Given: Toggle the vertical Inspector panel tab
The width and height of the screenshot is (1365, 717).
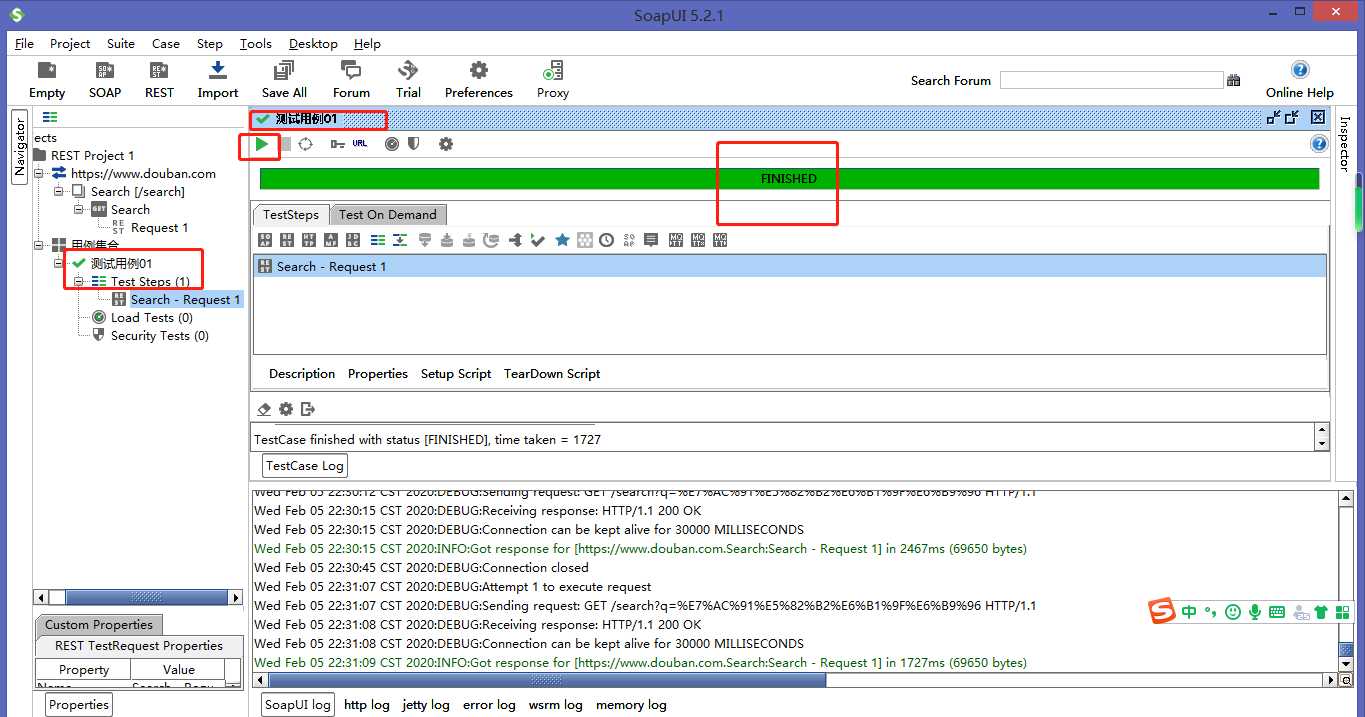Looking at the screenshot, I should tap(1344, 144).
